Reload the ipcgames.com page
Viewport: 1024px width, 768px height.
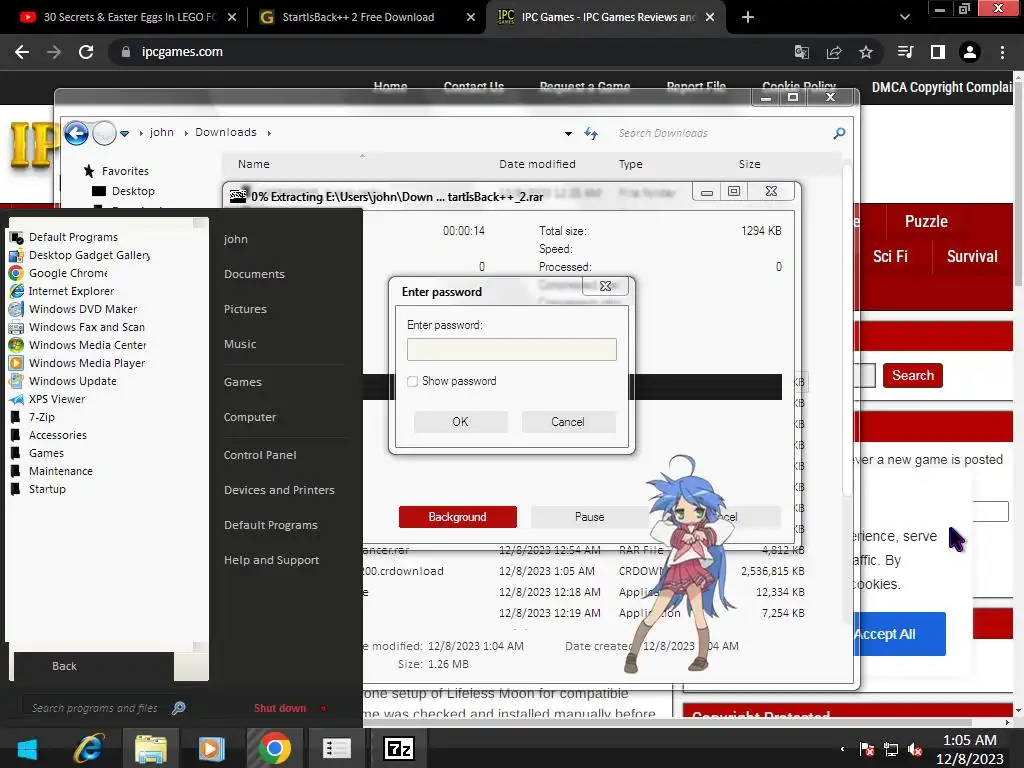tap(86, 52)
